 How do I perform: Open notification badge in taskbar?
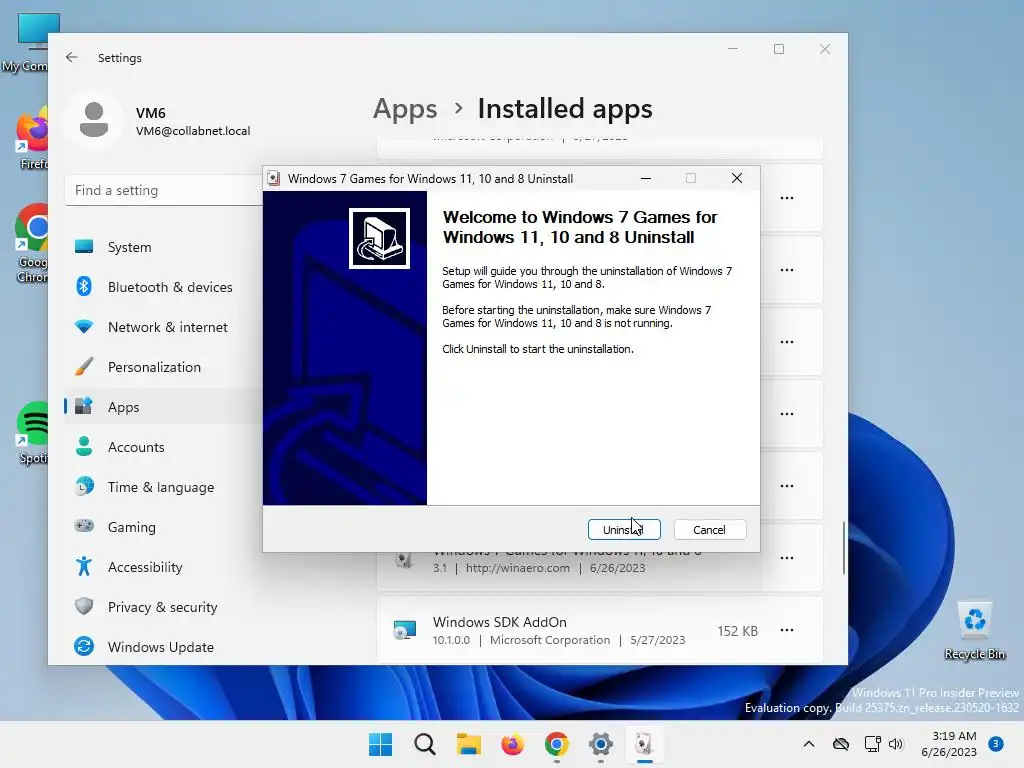[x=996, y=743]
